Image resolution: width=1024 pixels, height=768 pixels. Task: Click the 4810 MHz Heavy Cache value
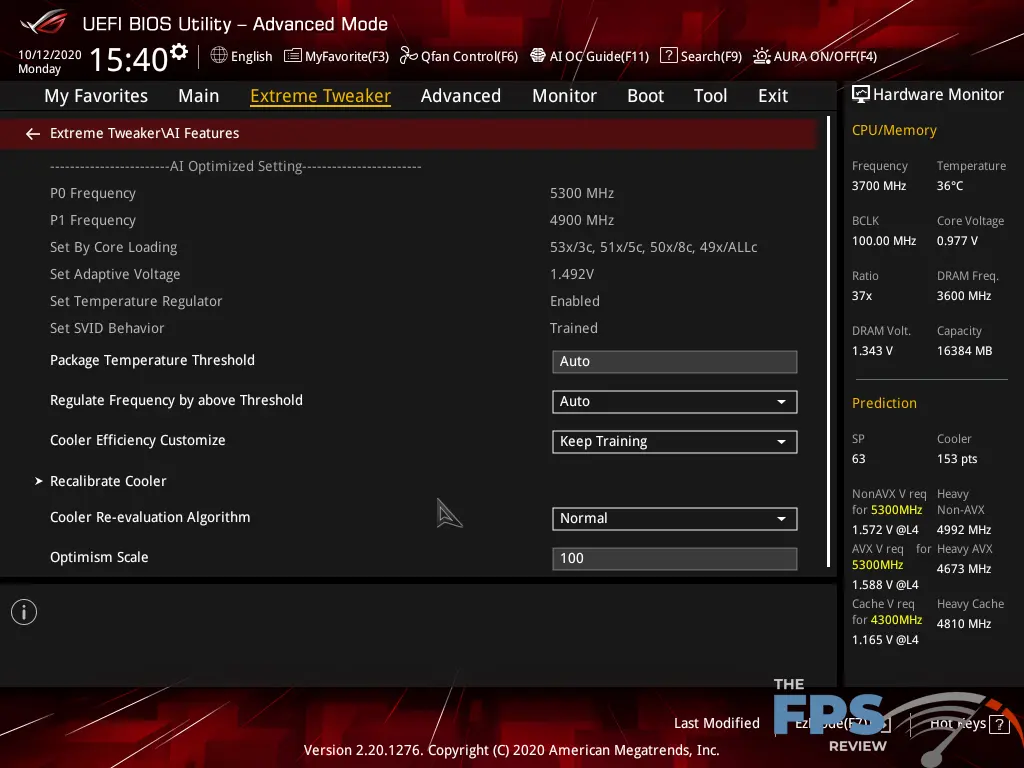tap(964, 624)
